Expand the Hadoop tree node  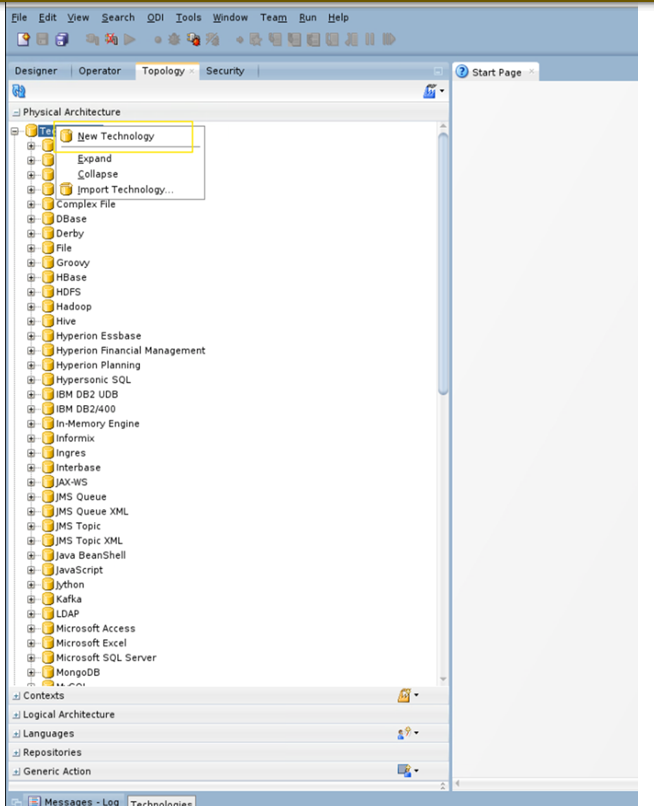point(31,306)
